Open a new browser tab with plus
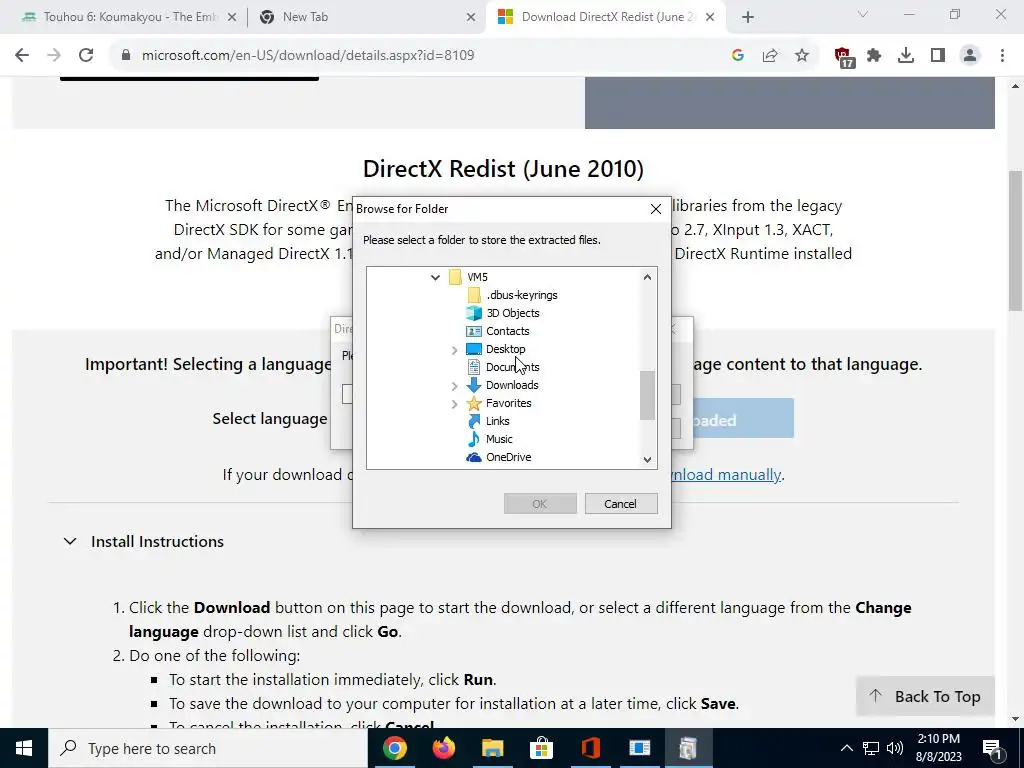 [x=748, y=18]
